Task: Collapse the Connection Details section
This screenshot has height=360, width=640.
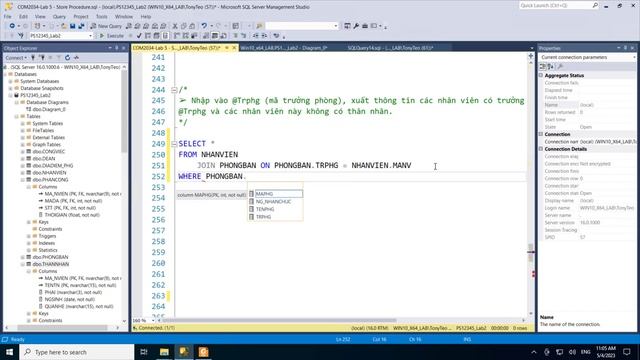Action: (x=541, y=149)
